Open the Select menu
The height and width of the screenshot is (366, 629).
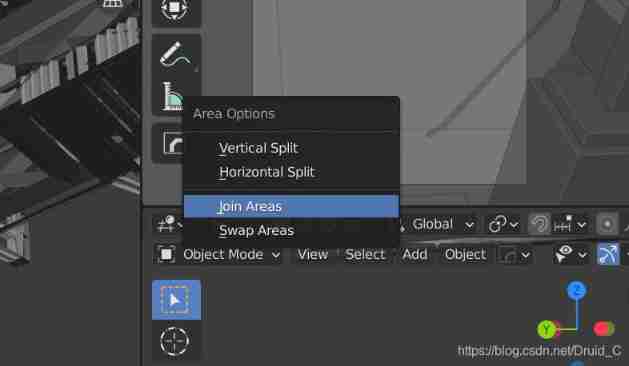coord(365,254)
